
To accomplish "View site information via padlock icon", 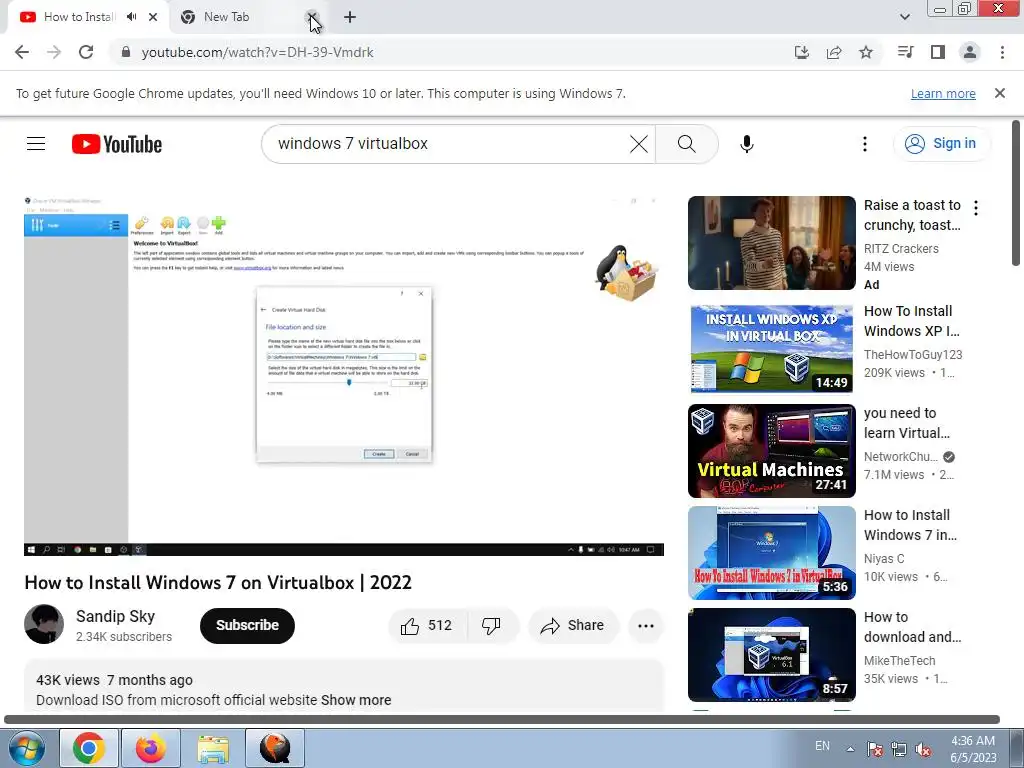I will point(126,52).
